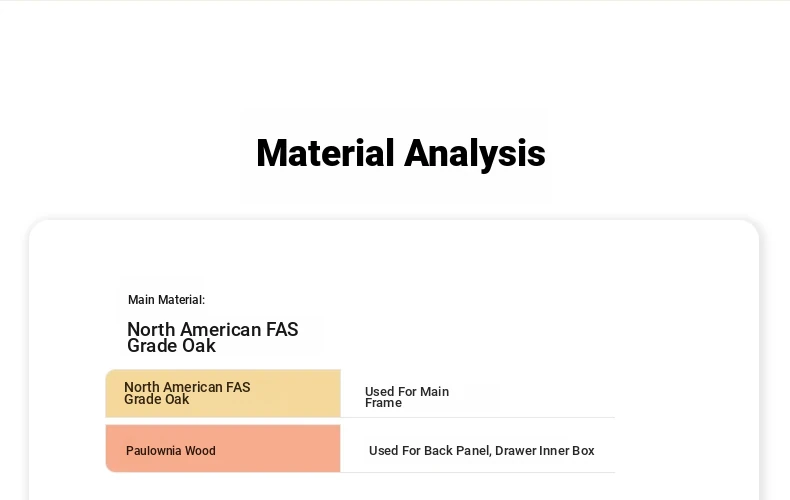Click "Grade Oak" in the large heading
790x500 pixels.
[x=171, y=346]
